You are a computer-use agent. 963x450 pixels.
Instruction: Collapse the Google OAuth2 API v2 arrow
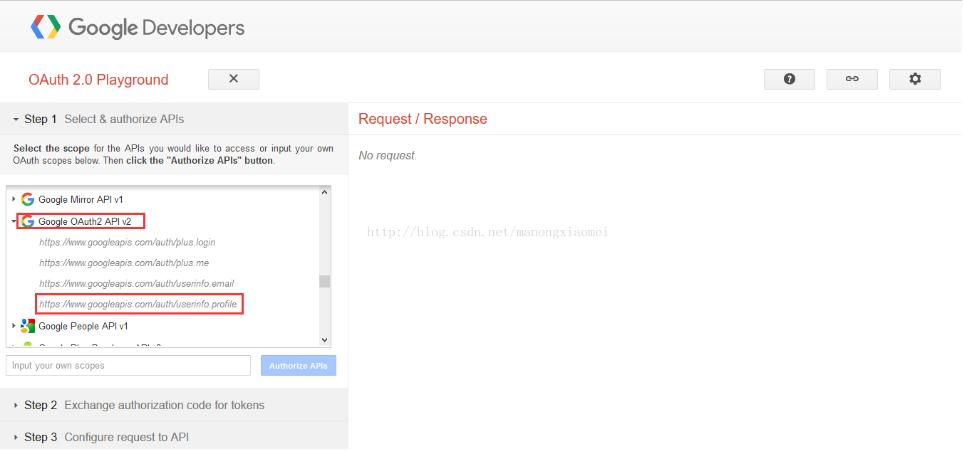click(14, 221)
